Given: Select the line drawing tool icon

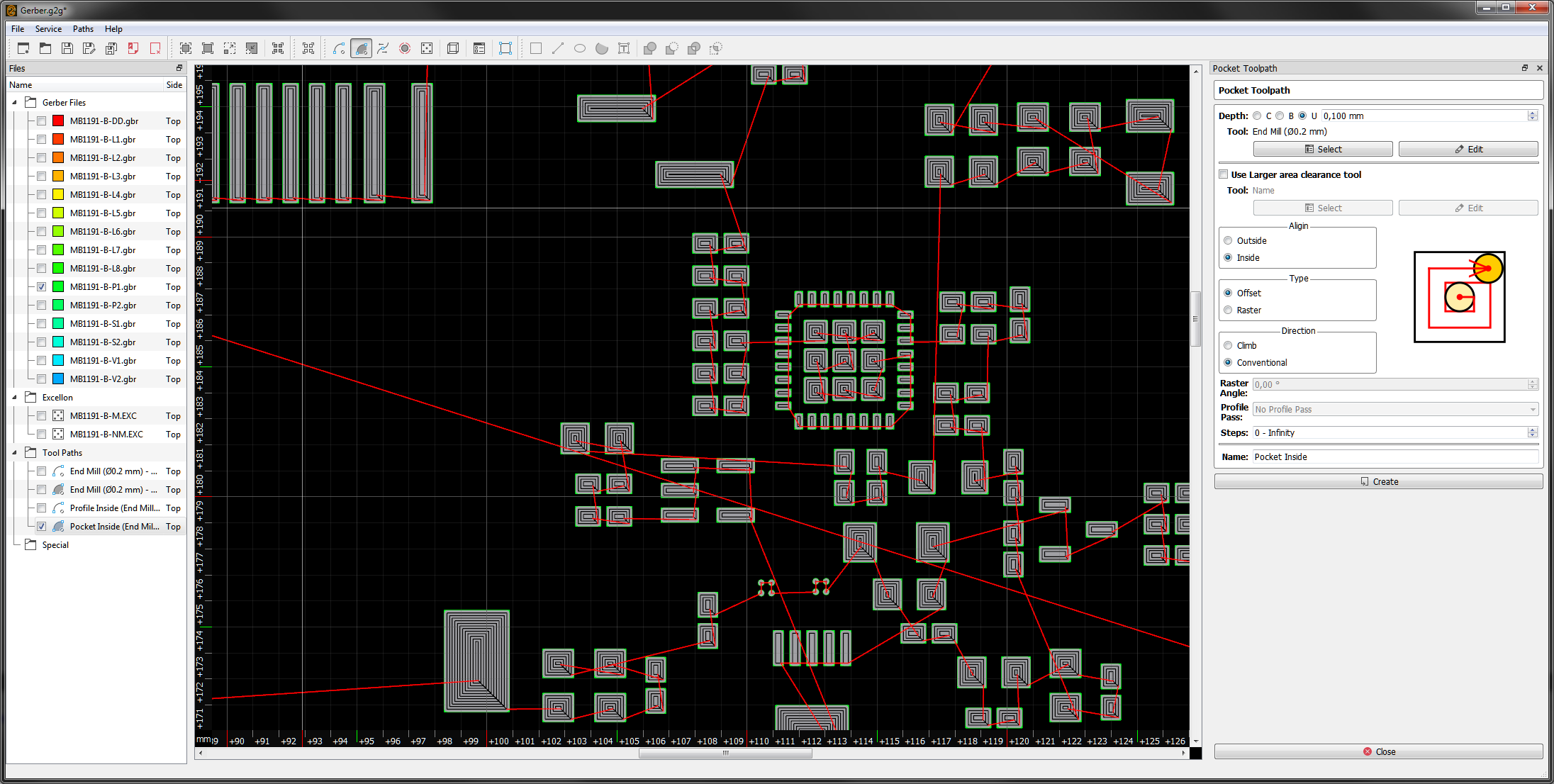Looking at the screenshot, I should coord(558,48).
